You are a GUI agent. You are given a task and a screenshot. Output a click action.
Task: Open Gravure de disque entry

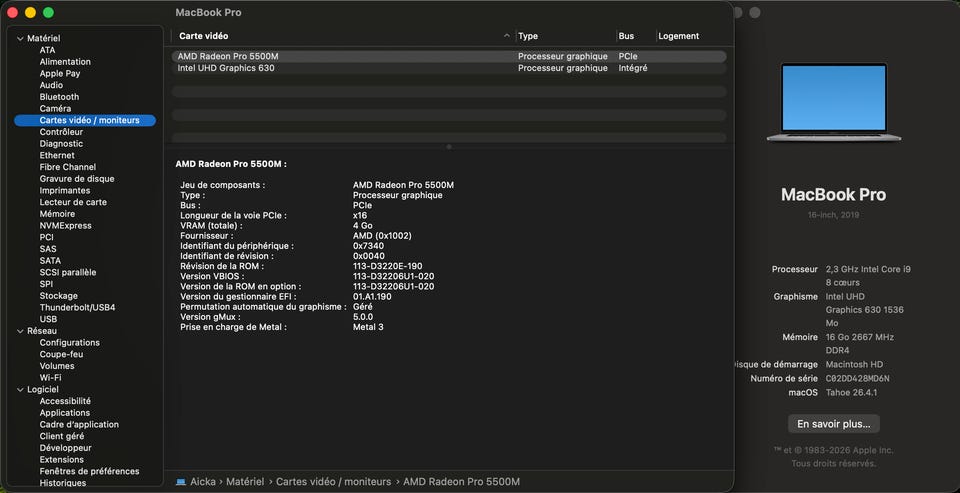click(x=77, y=179)
